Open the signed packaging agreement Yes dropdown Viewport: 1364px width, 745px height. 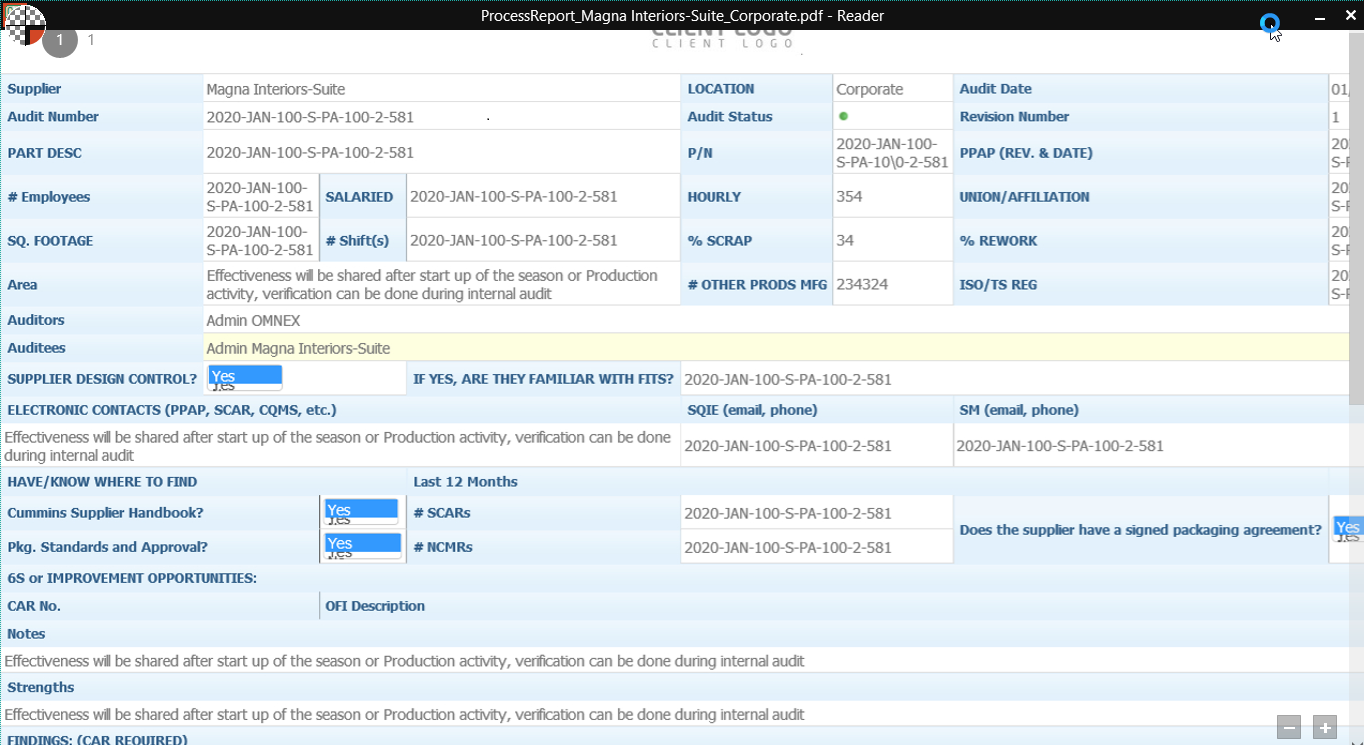click(1348, 528)
